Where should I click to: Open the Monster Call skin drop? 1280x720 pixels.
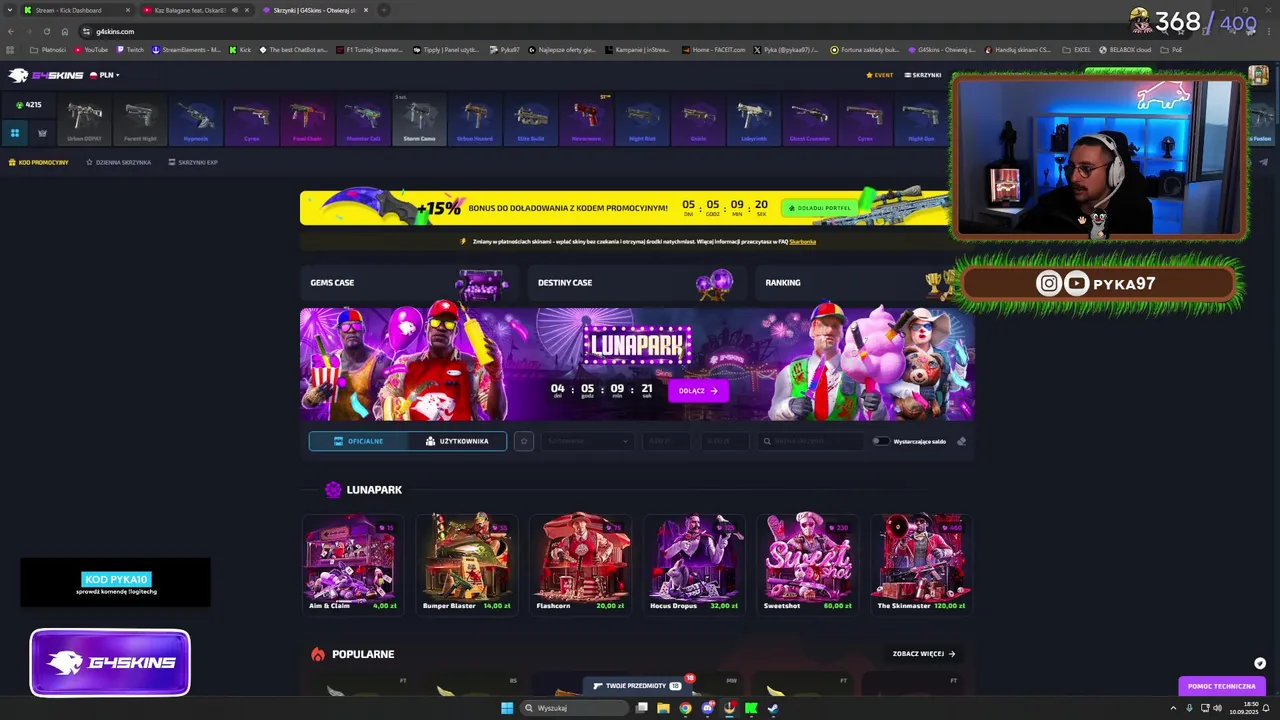[x=363, y=121]
